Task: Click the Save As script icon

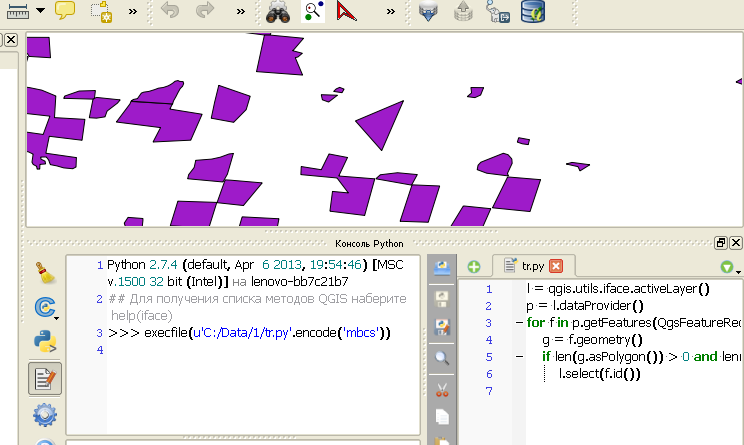Action: coord(442,327)
